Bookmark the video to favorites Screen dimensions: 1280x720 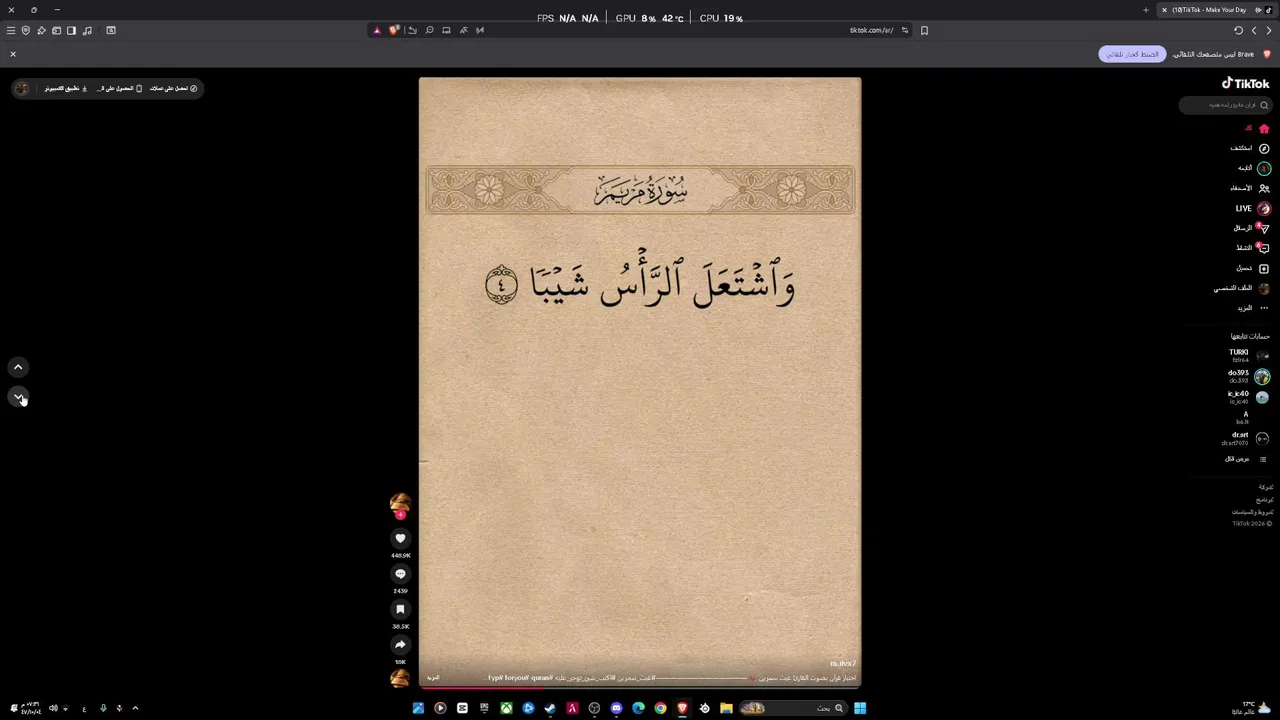[400, 609]
